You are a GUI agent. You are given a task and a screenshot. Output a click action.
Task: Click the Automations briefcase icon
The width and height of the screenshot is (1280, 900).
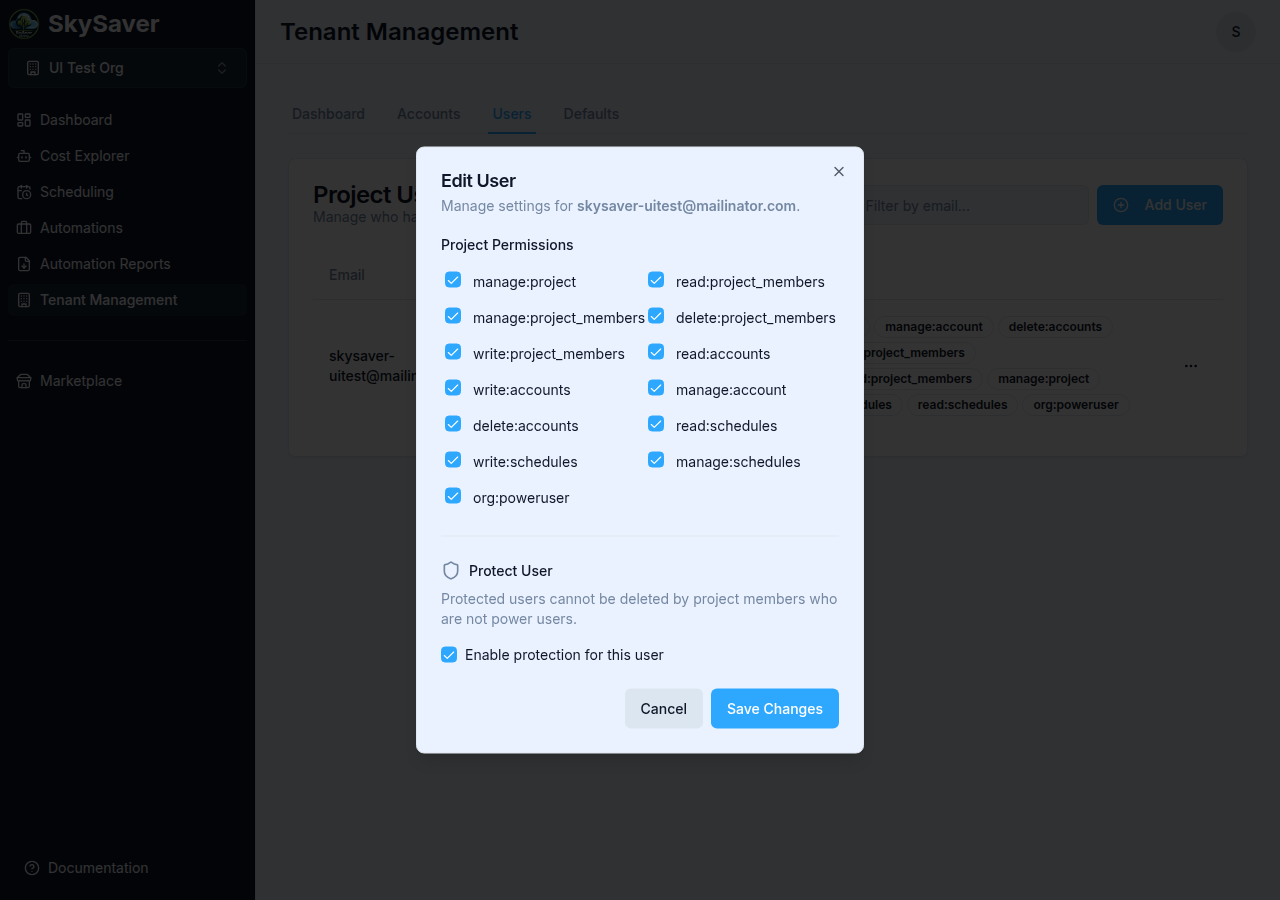pyautogui.click(x=24, y=228)
